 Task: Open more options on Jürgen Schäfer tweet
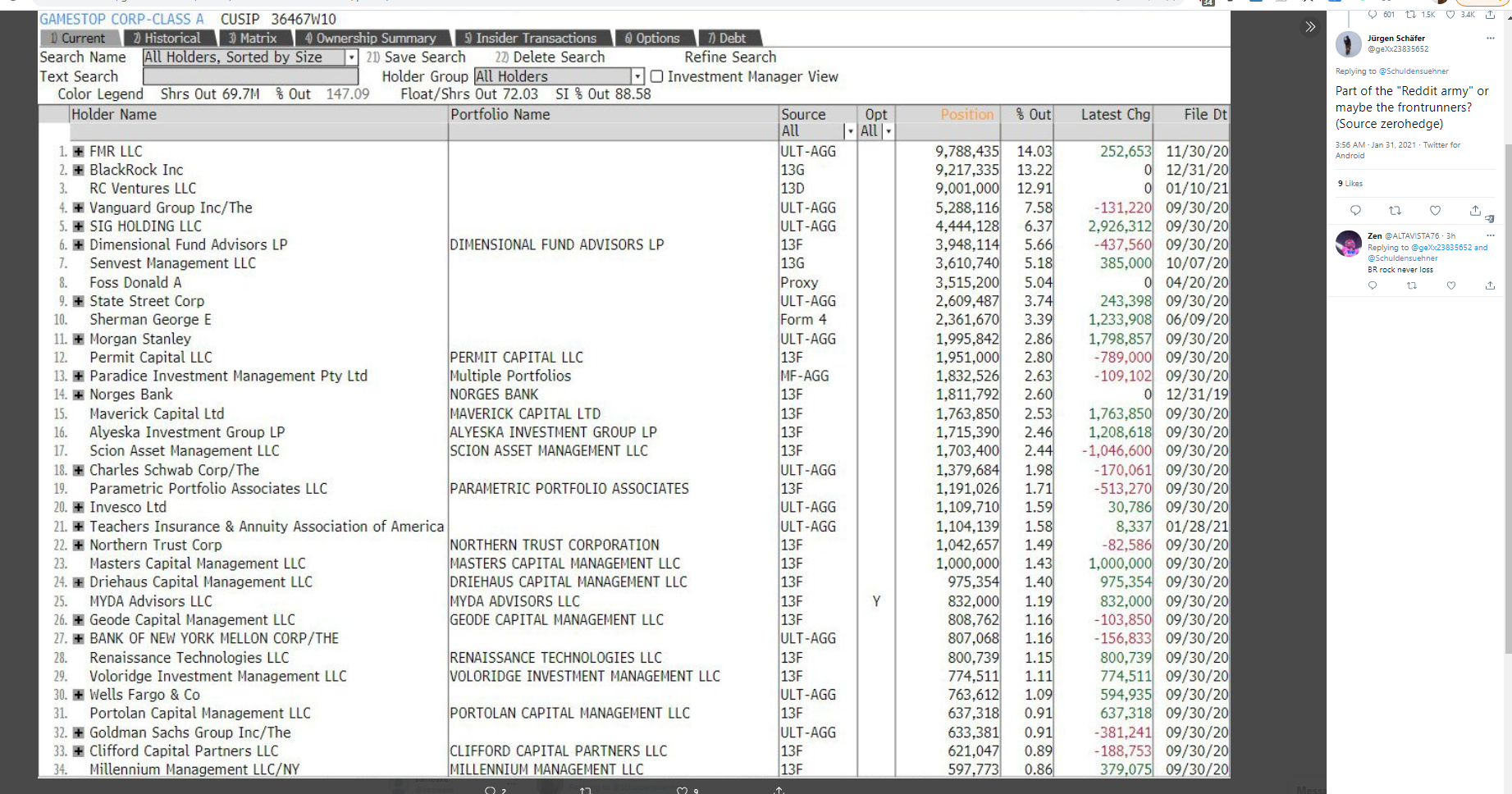pos(1490,38)
